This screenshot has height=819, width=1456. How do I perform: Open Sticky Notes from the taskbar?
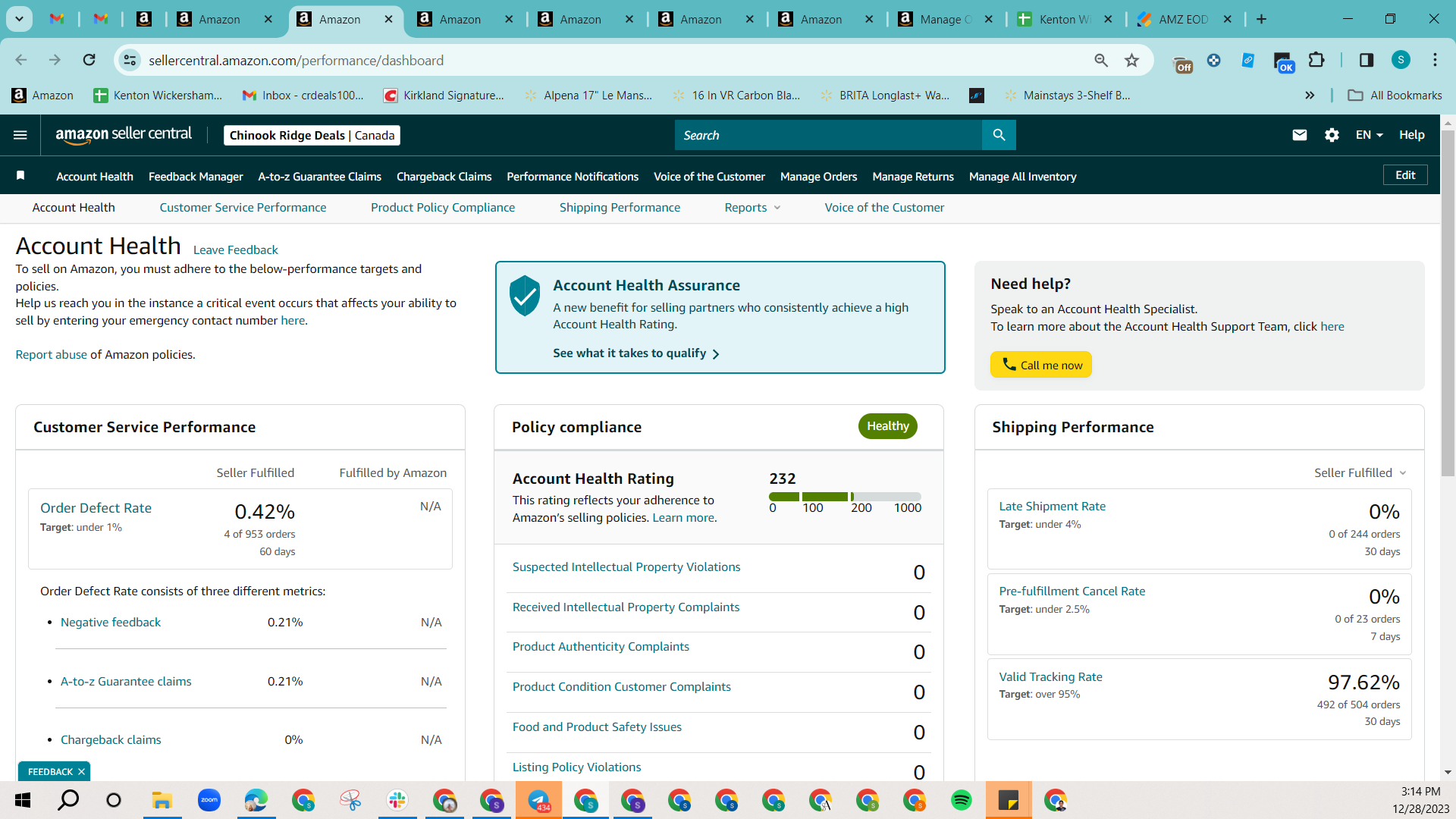tap(1009, 800)
